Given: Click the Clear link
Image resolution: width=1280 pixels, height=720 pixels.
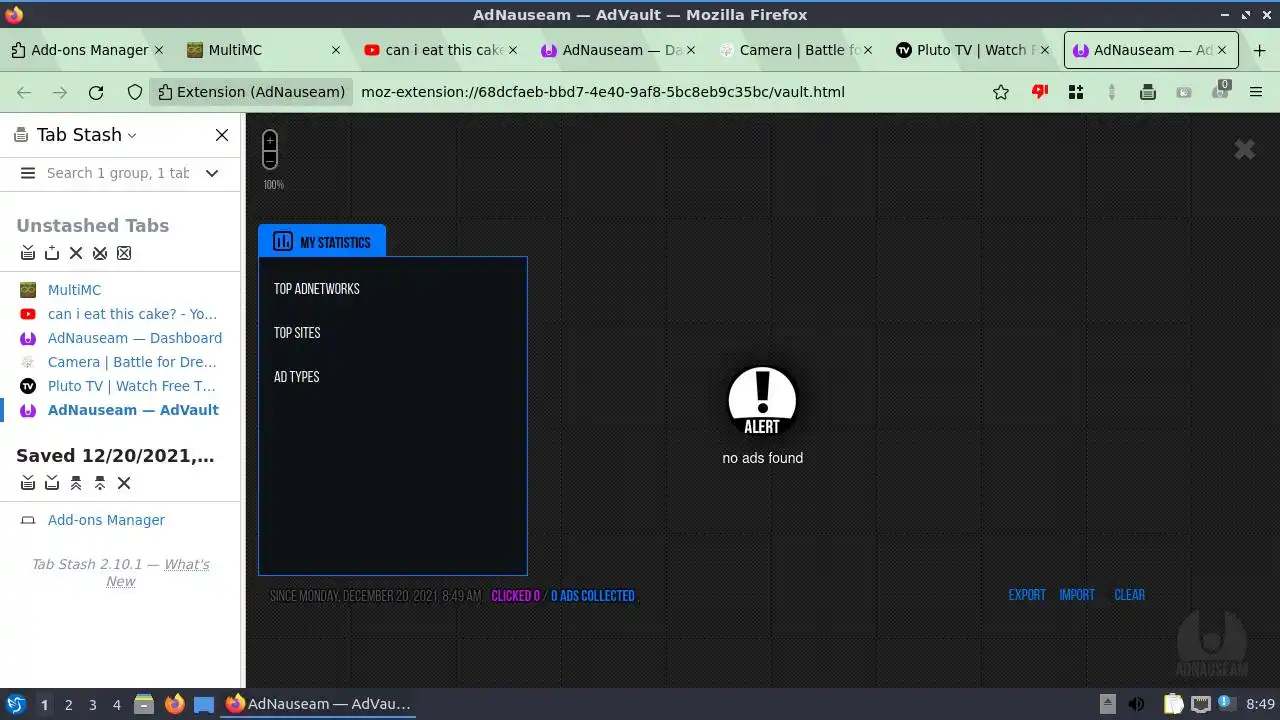Looking at the screenshot, I should pyautogui.click(x=1129, y=595).
